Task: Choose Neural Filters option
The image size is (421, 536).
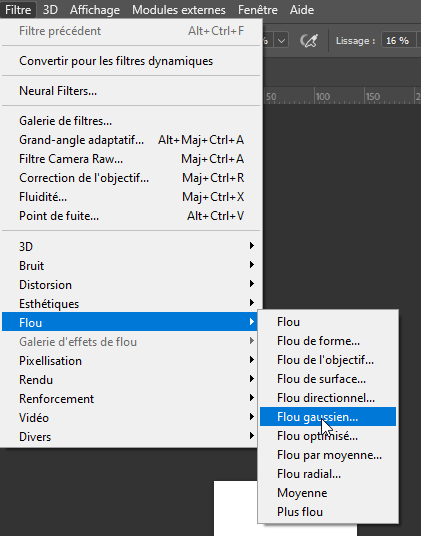Action: point(131,91)
